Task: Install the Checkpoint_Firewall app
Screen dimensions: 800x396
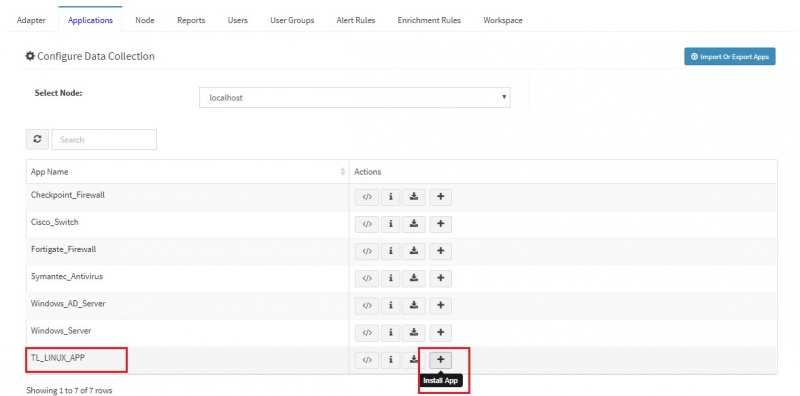Action: point(441,197)
